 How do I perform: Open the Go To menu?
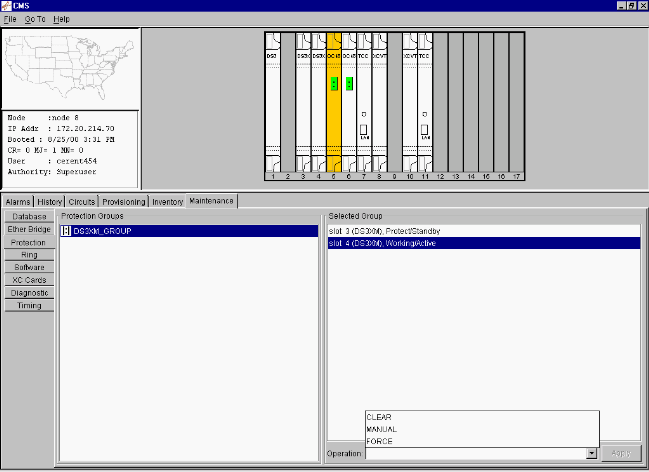(35, 19)
